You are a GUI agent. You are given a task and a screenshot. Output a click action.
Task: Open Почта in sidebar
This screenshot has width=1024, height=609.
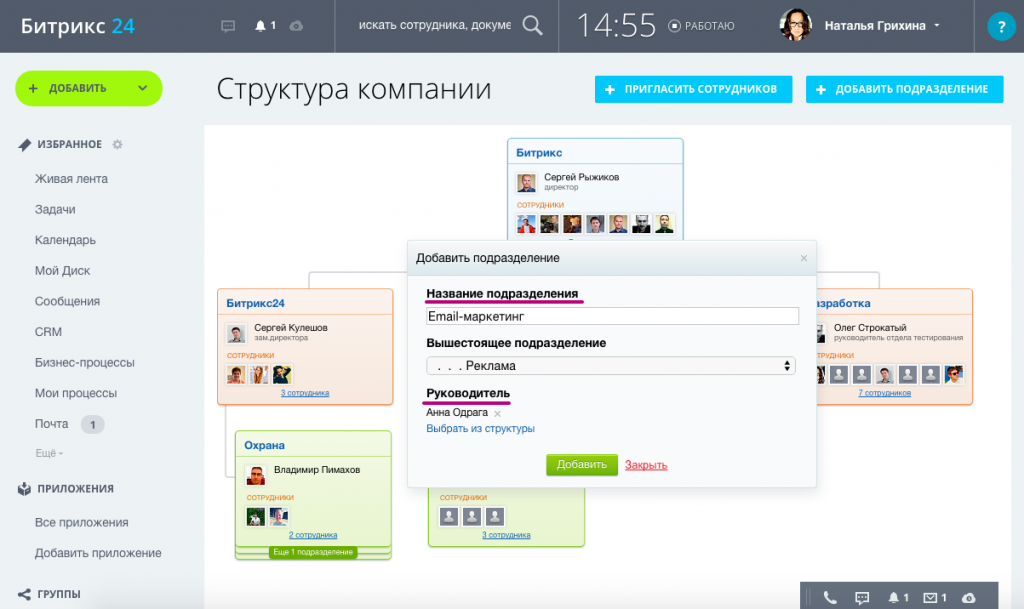(x=52, y=424)
